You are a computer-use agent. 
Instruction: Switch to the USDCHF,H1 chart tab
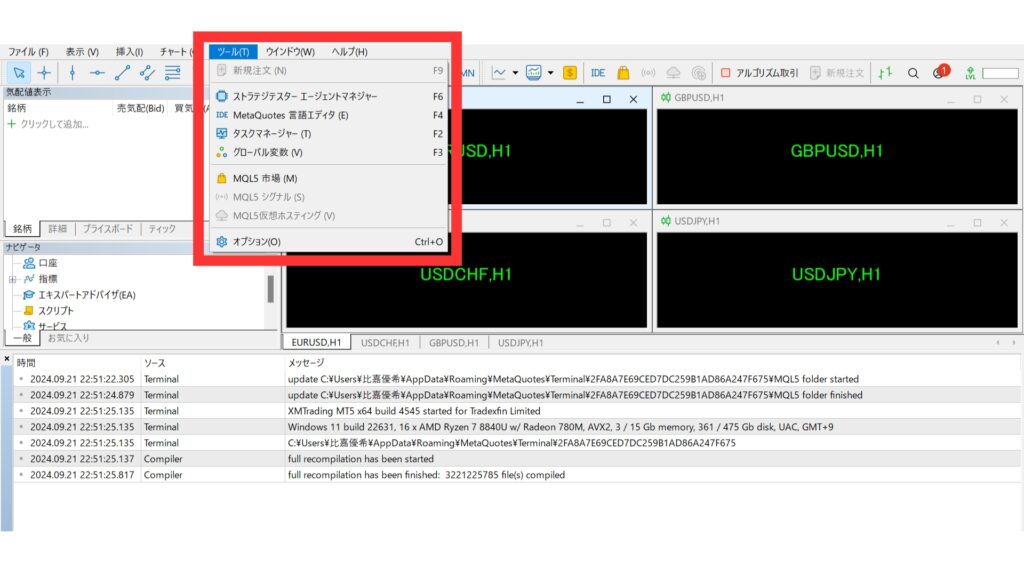pyautogui.click(x=385, y=342)
